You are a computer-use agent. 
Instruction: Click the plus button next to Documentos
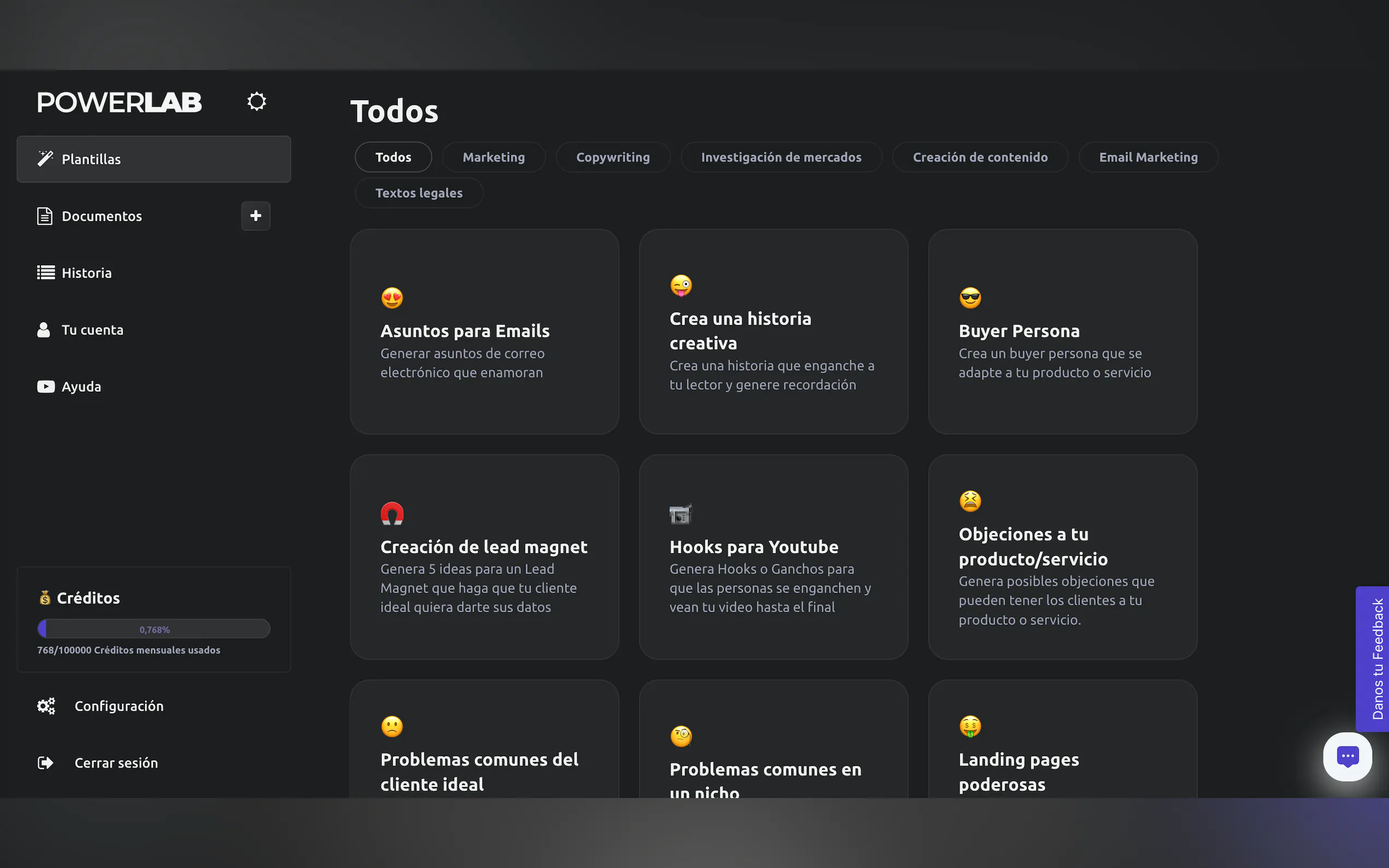255,216
